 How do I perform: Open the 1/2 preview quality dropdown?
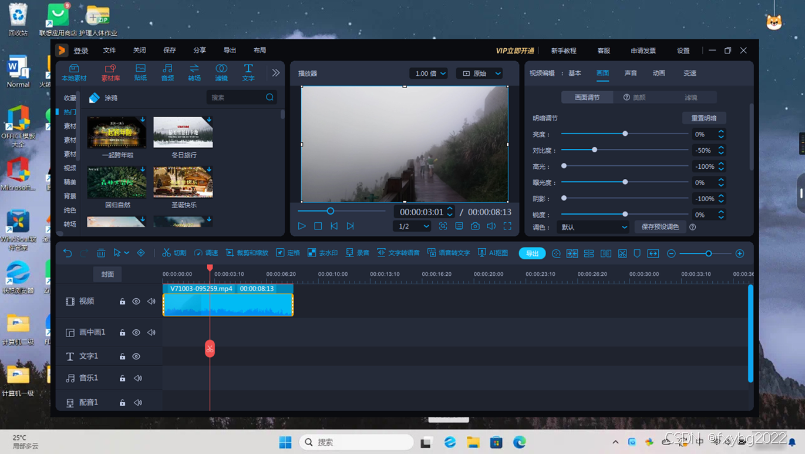[x=413, y=226]
